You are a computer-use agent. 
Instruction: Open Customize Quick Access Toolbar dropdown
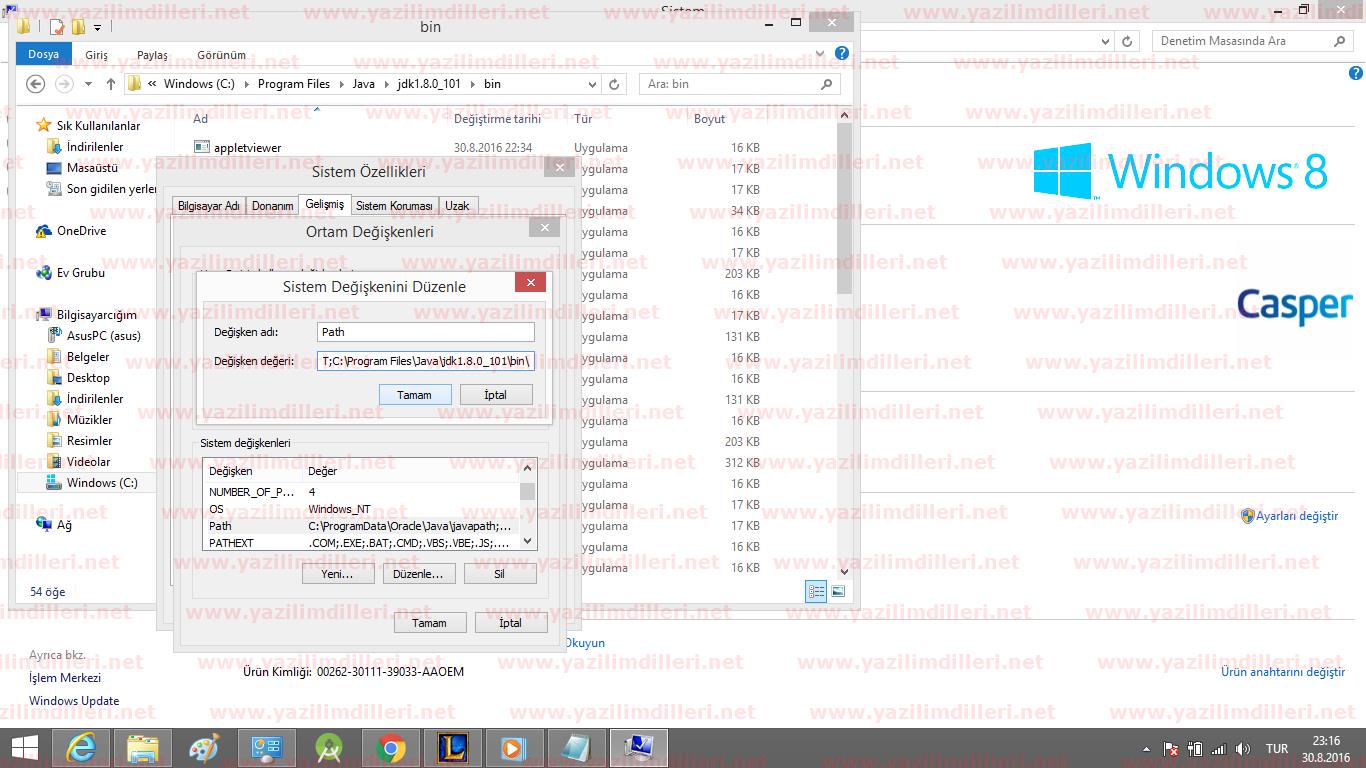click(x=97, y=28)
